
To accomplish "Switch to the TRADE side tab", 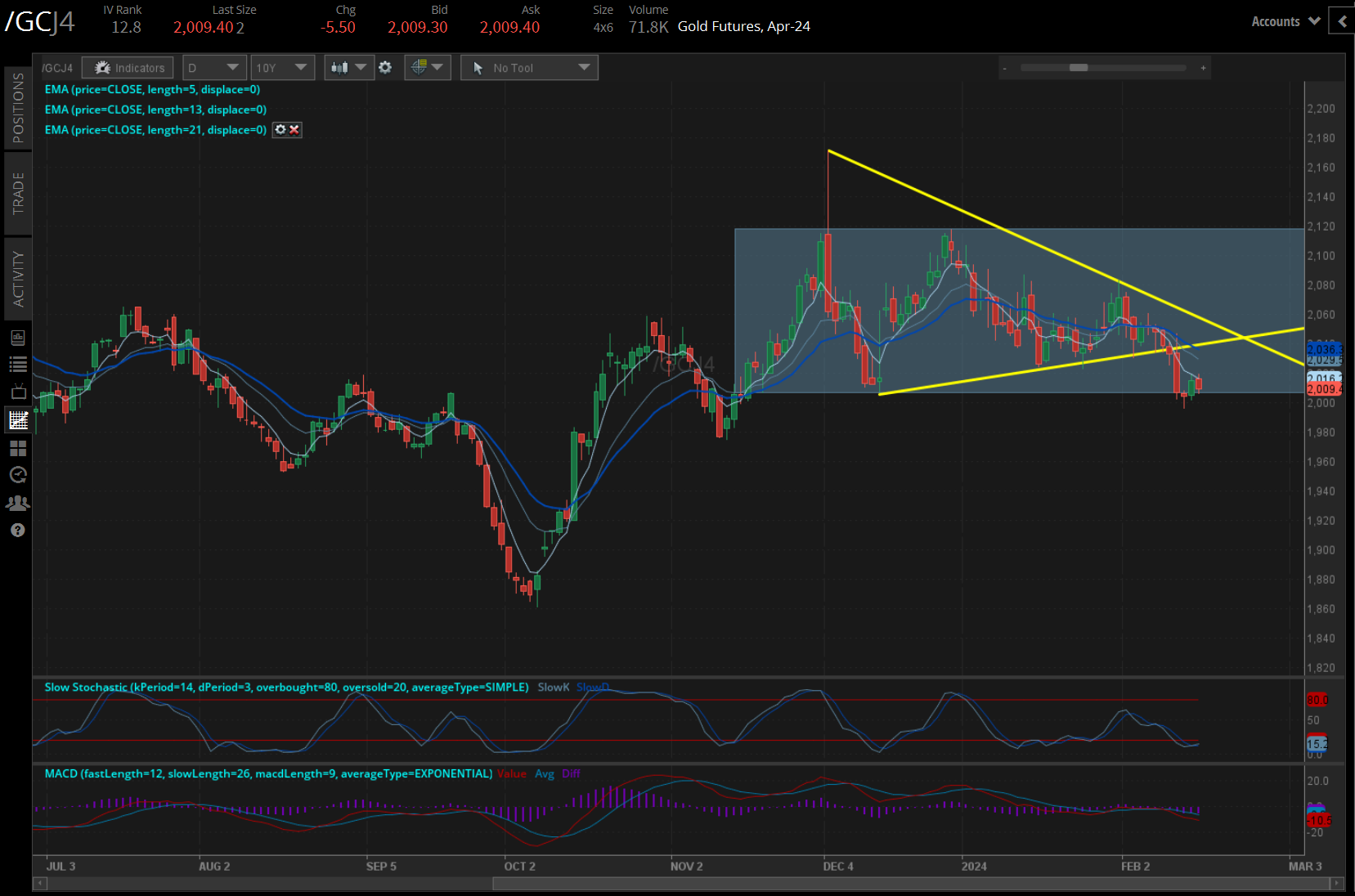I will point(18,194).
